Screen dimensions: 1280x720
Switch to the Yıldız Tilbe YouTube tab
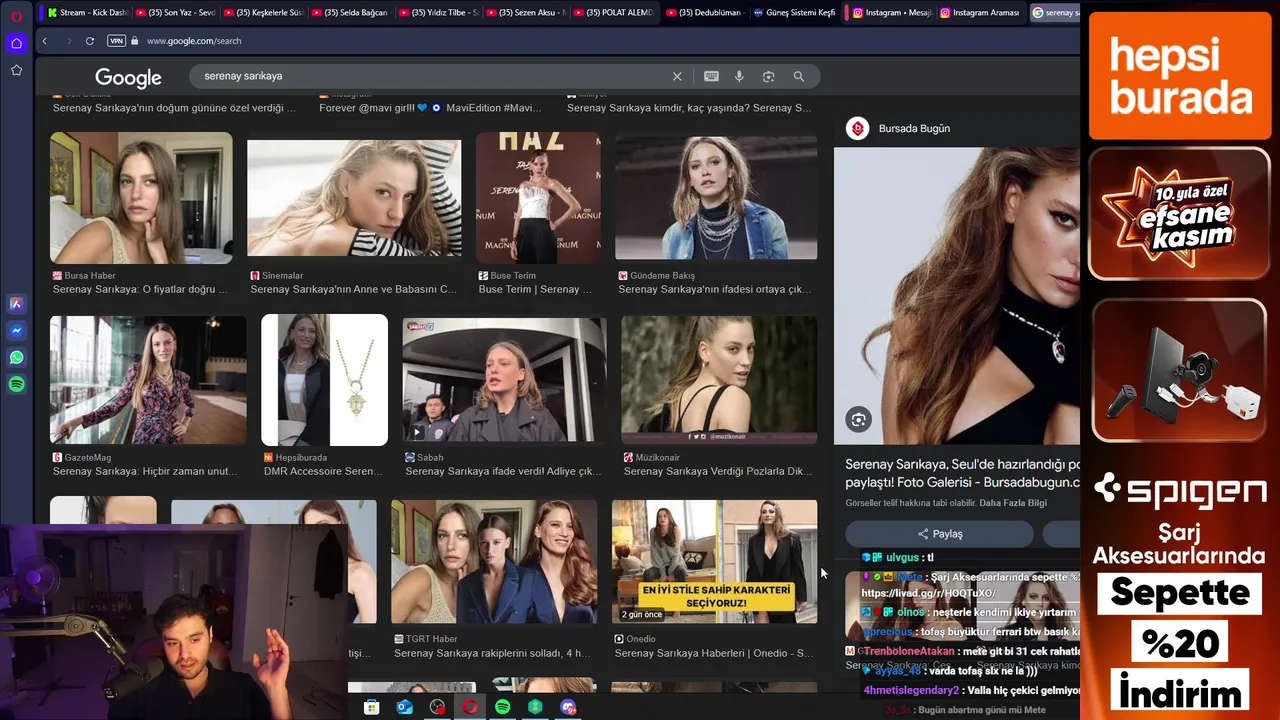pyautogui.click(x=439, y=13)
